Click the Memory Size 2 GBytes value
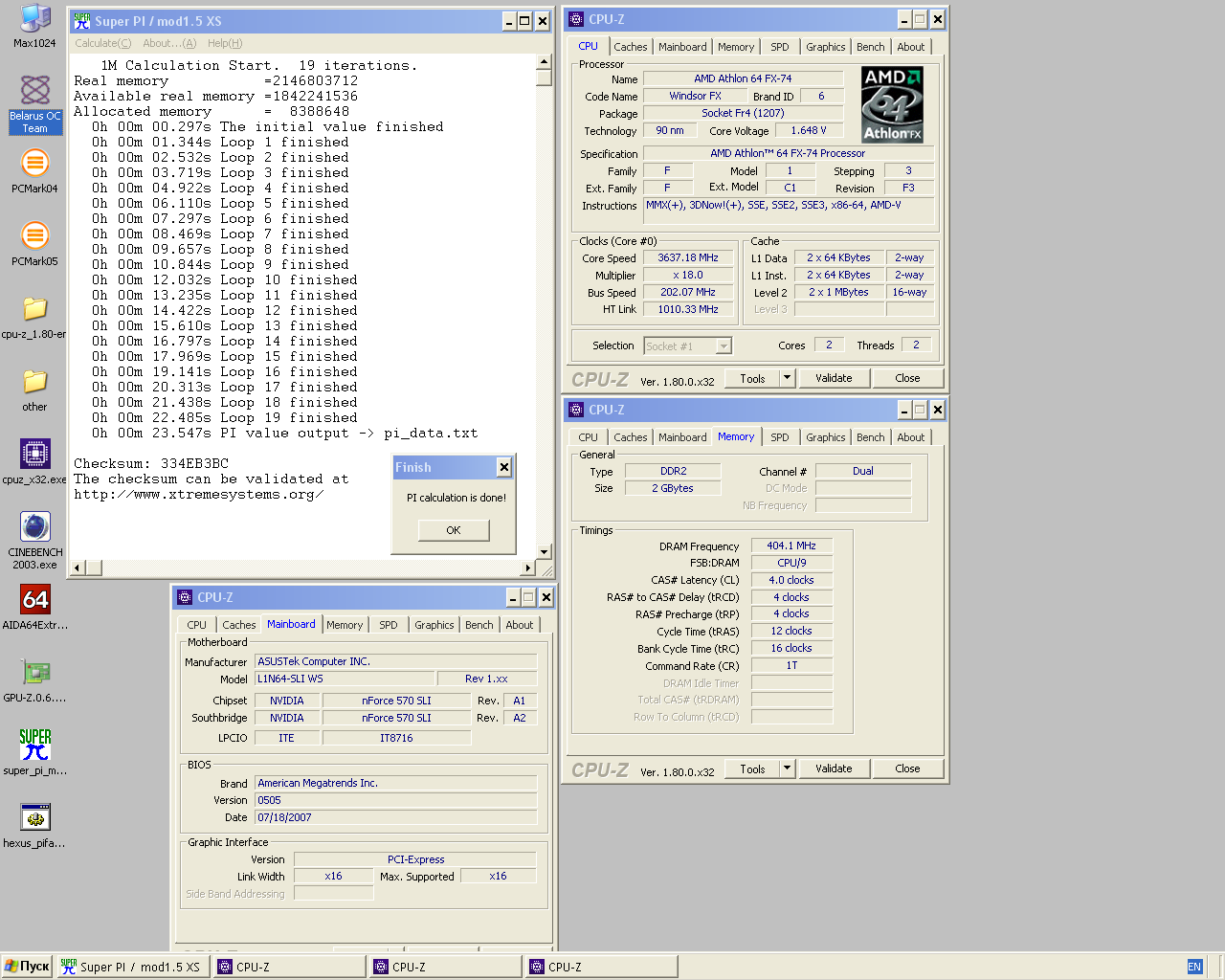This screenshot has height=980, width=1225. [673, 488]
